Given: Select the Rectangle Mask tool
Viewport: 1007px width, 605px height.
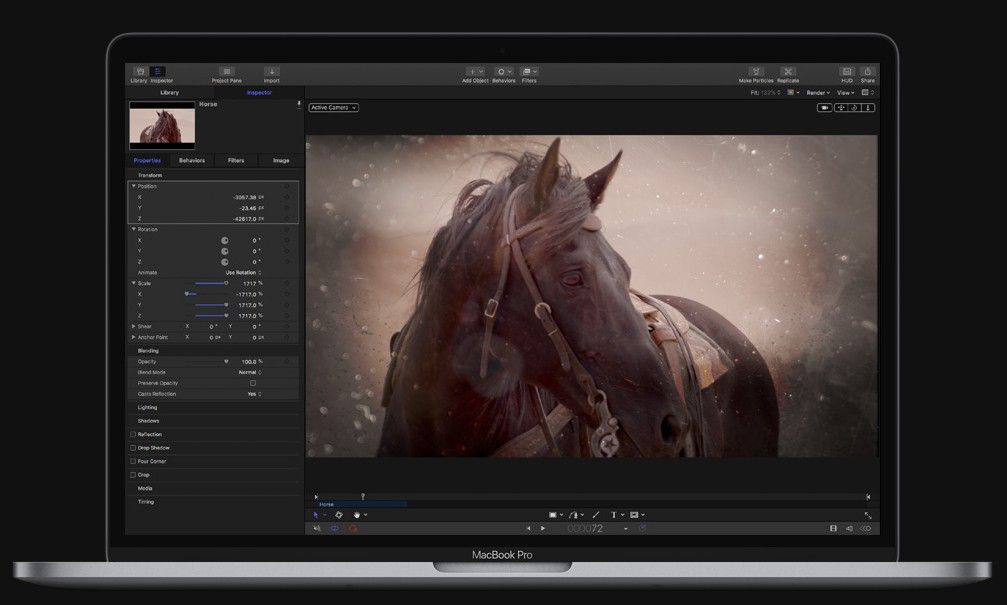Looking at the screenshot, I should [635, 514].
